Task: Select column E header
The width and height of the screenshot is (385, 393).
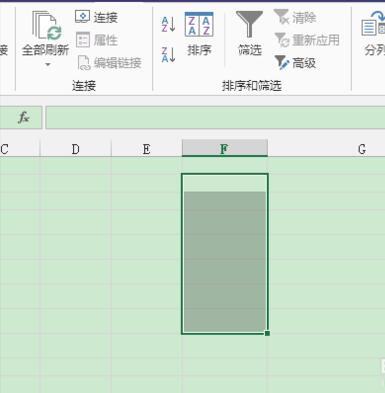Action: coord(147,149)
